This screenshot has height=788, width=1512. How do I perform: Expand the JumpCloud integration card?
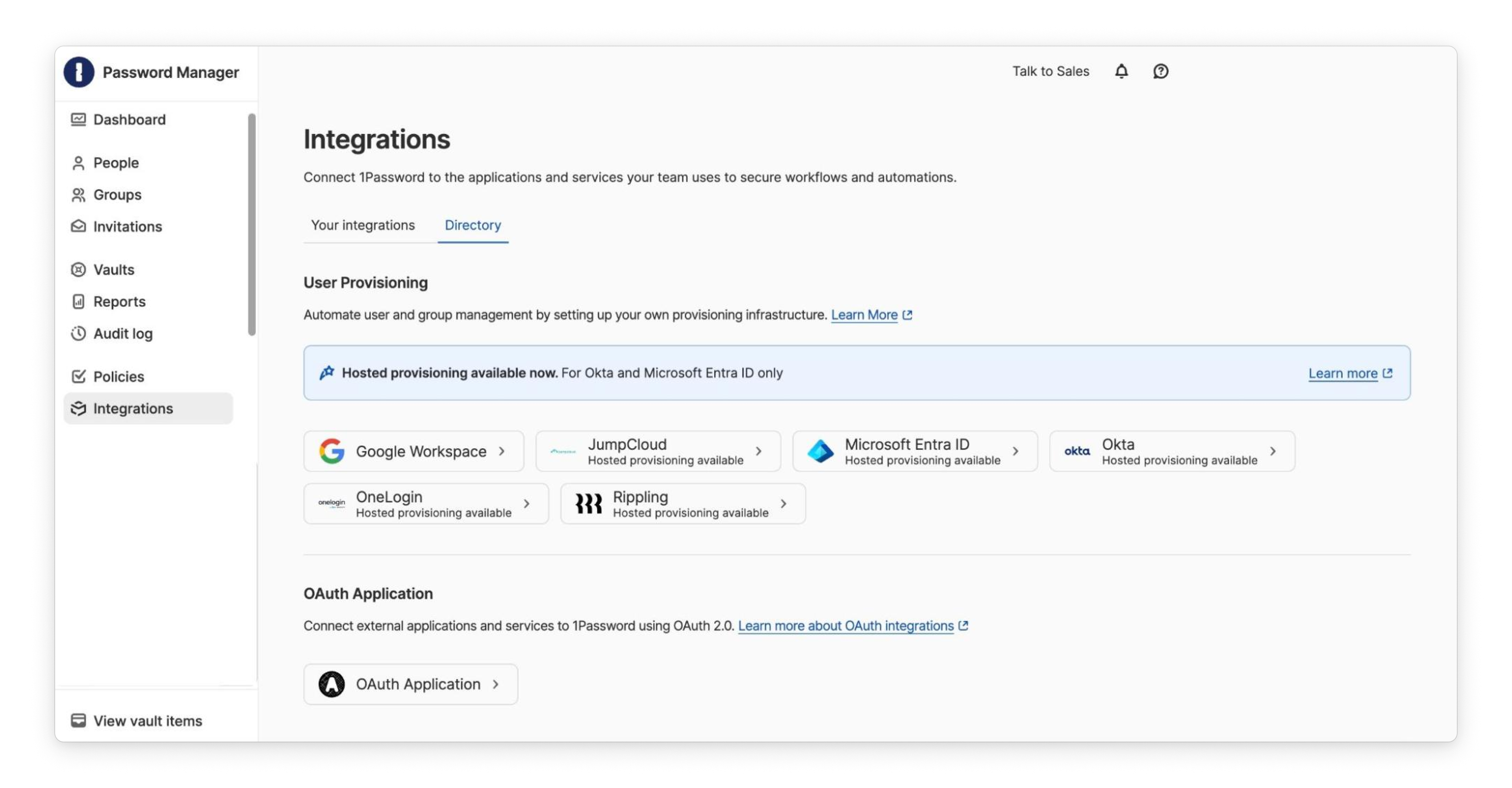tap(759, 452)
